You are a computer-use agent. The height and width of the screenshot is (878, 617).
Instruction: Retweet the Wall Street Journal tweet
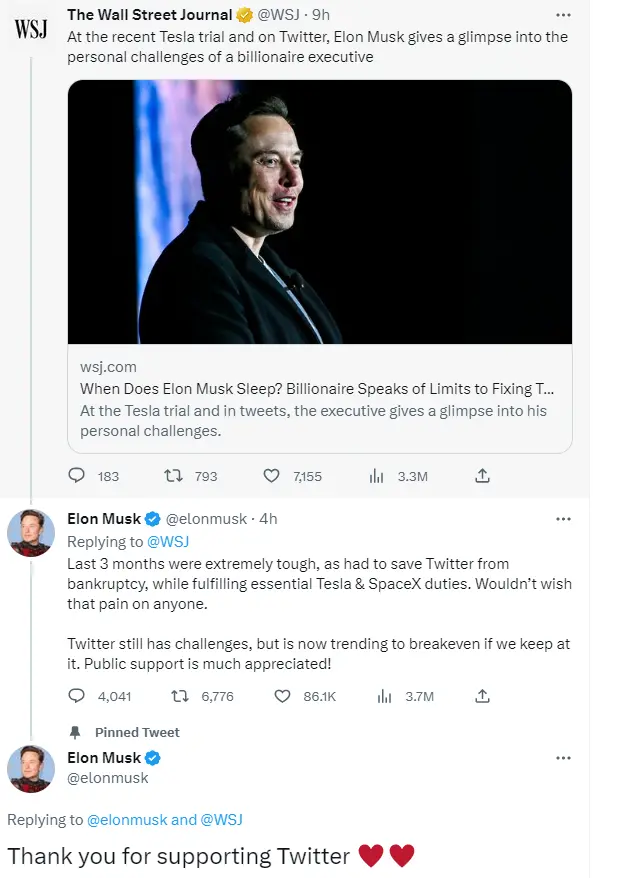pos(173,476)
